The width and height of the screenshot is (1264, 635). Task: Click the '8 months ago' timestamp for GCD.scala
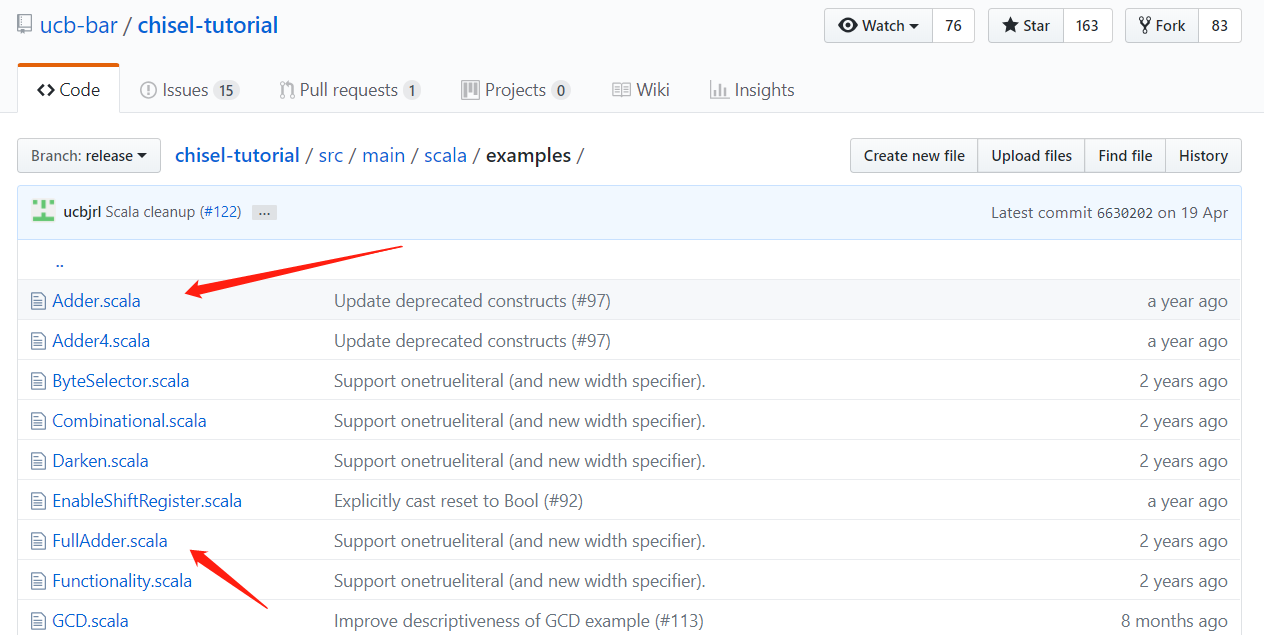[1174, 621]
